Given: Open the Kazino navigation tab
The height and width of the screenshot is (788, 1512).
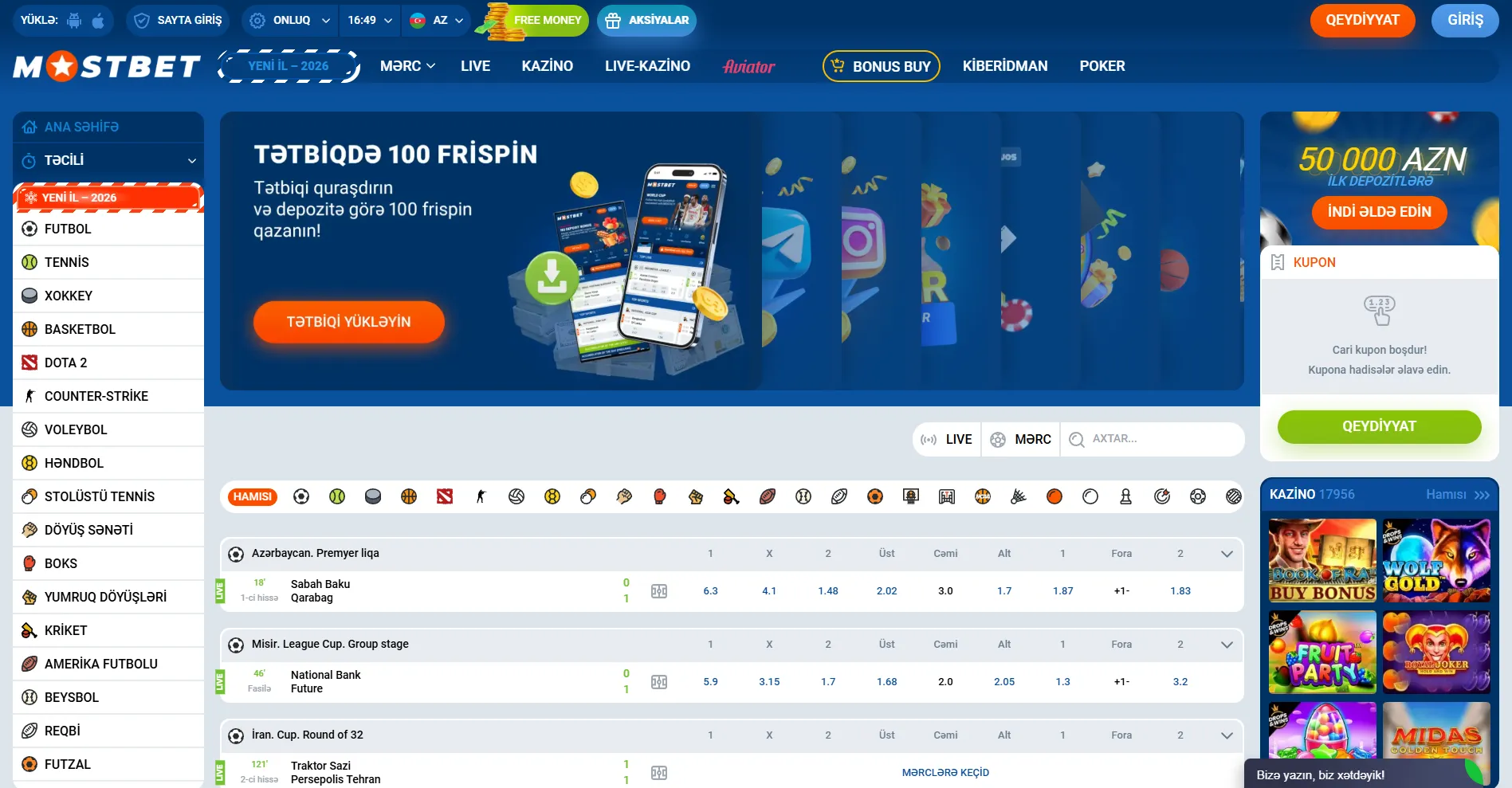Looking at the screenshot, I should (x=548, y=66).
